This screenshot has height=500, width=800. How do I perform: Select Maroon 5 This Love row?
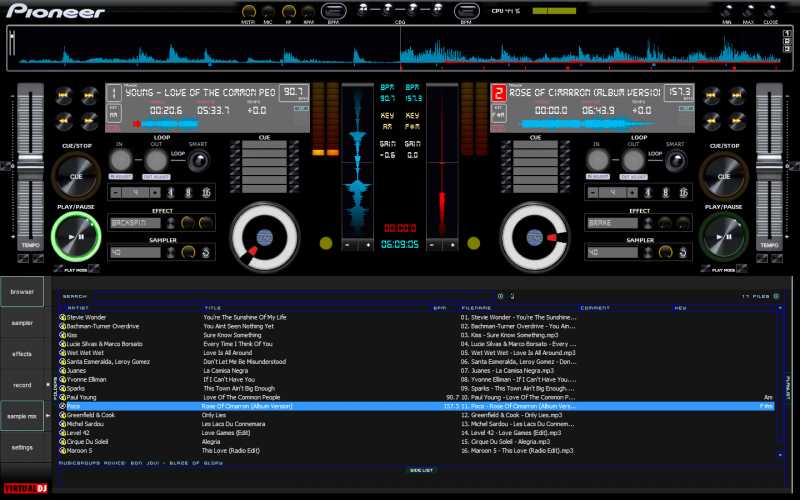tap(417, 451)
